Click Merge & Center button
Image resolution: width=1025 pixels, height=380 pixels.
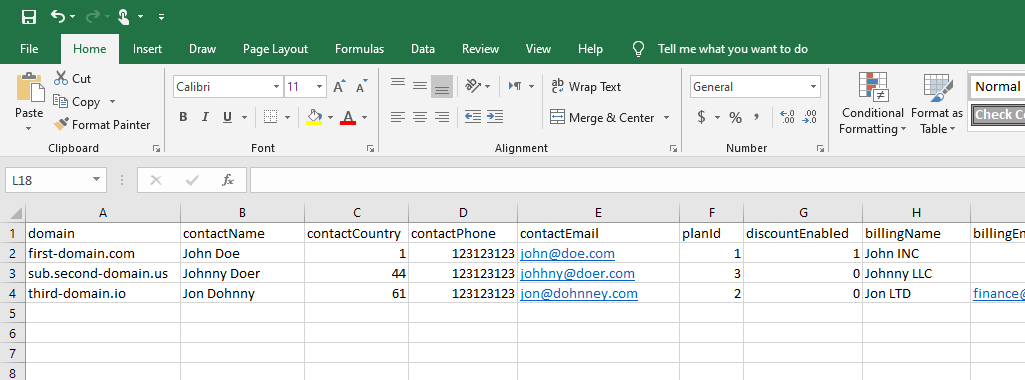pyautogui.click(x=602, y=118)
